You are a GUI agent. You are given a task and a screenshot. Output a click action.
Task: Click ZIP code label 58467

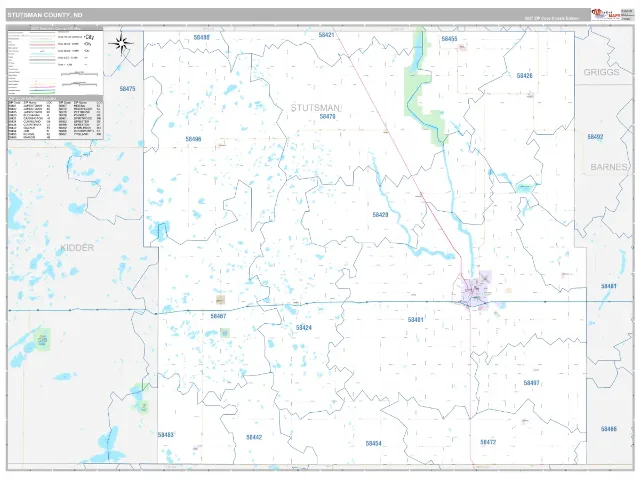click(218, 316)
